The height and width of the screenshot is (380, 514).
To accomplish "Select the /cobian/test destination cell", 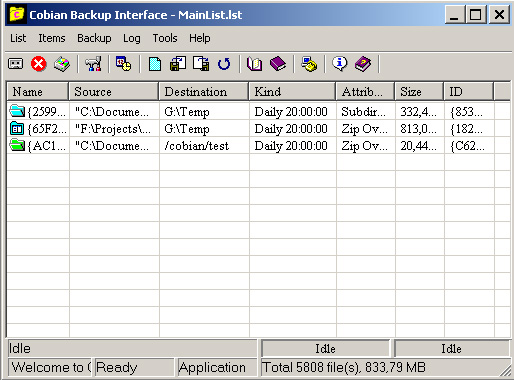I will (197, 146).
